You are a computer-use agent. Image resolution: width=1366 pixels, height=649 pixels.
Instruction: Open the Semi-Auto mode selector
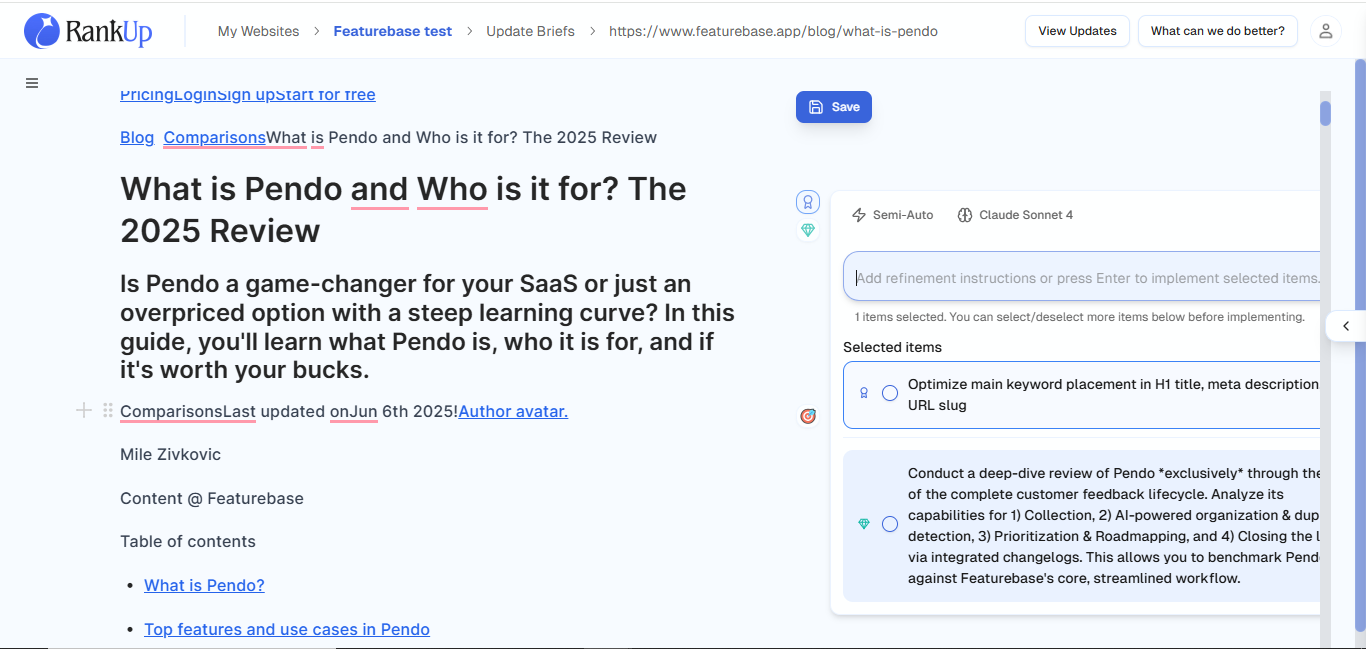[892, 215]
